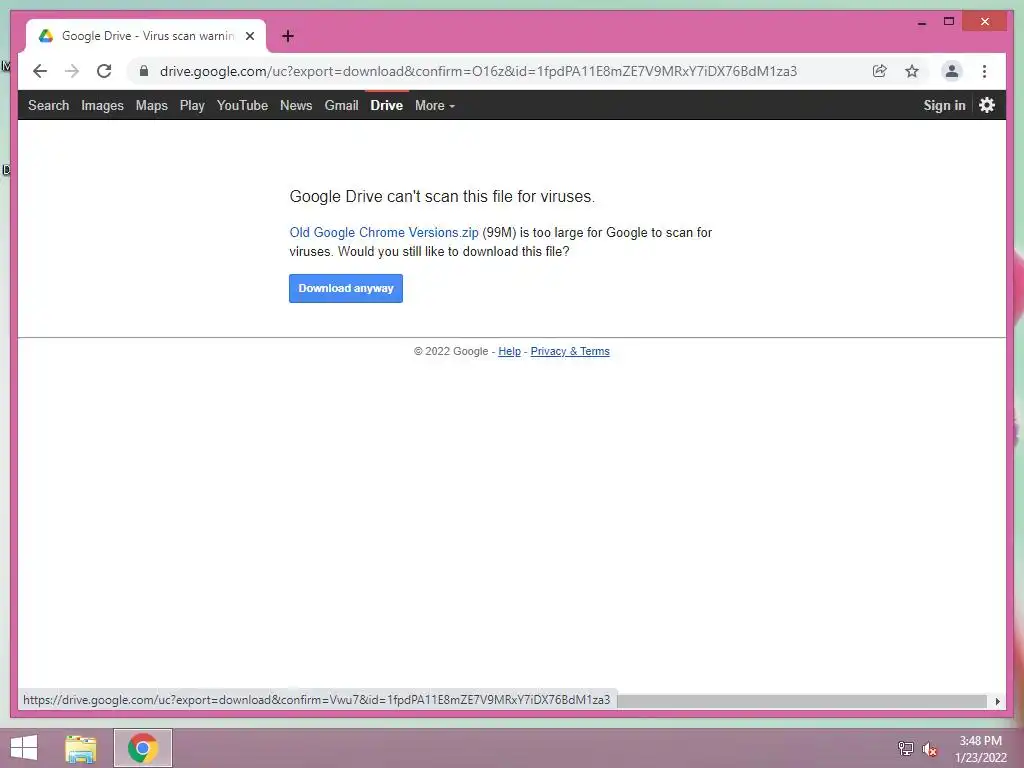Viewport: 1024px width, 768px height.
Task: Expand the More dropdown in the Google bar
Action: 435,105
